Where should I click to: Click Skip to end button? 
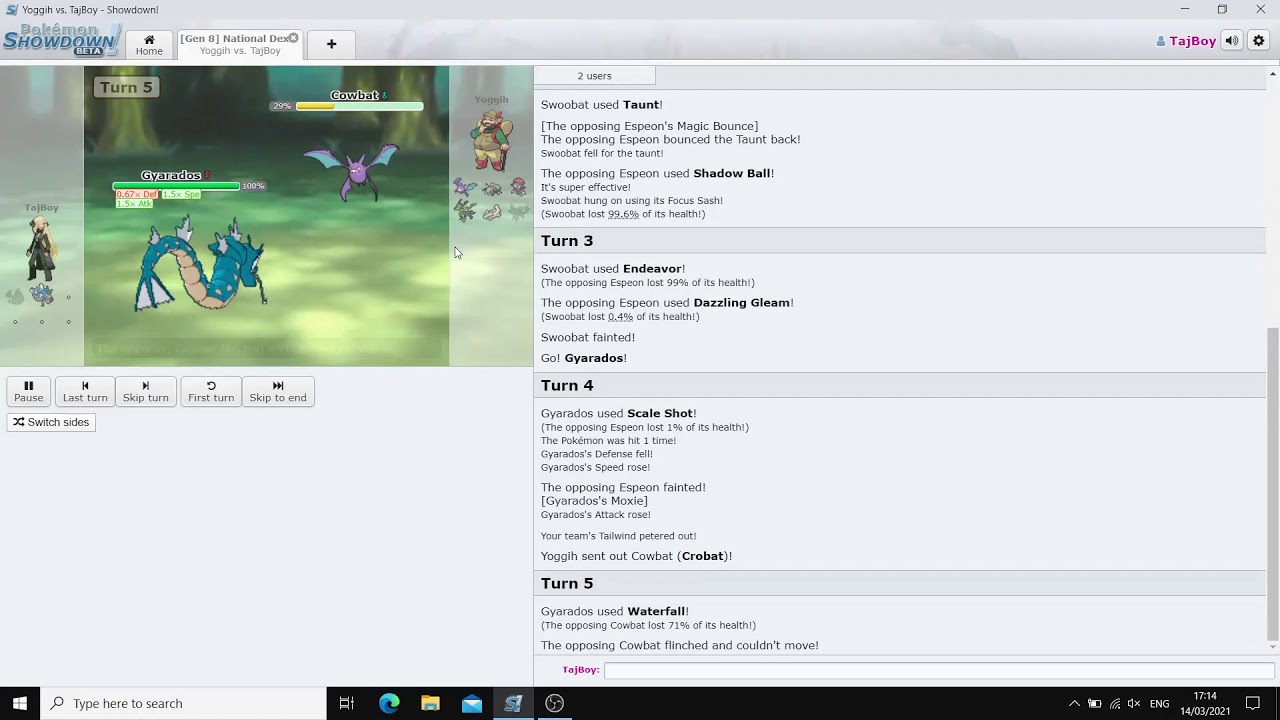pyautogui.click(x=278, y=391)
